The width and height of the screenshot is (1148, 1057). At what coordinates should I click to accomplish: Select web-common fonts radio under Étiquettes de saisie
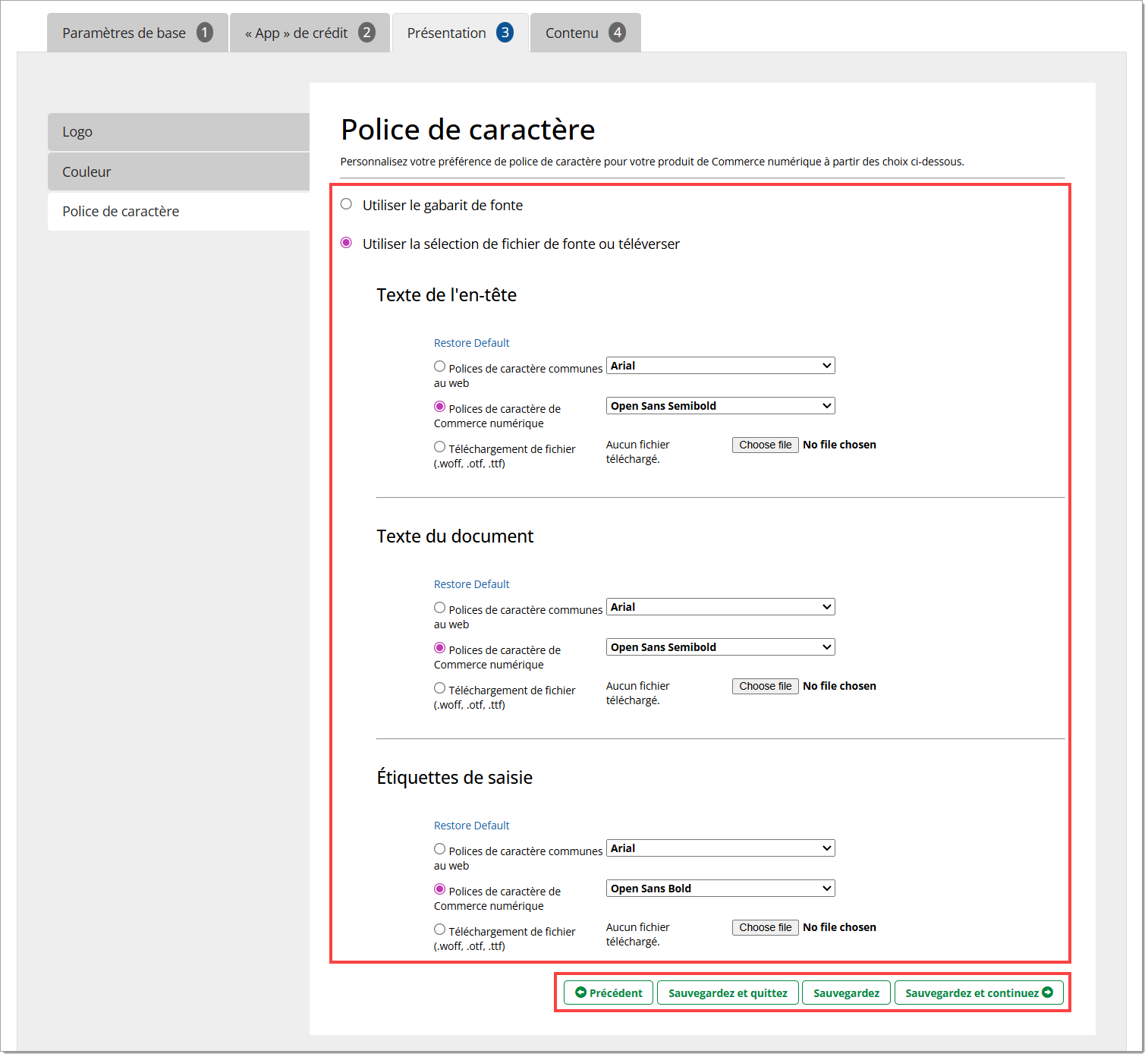click(439, 849)
